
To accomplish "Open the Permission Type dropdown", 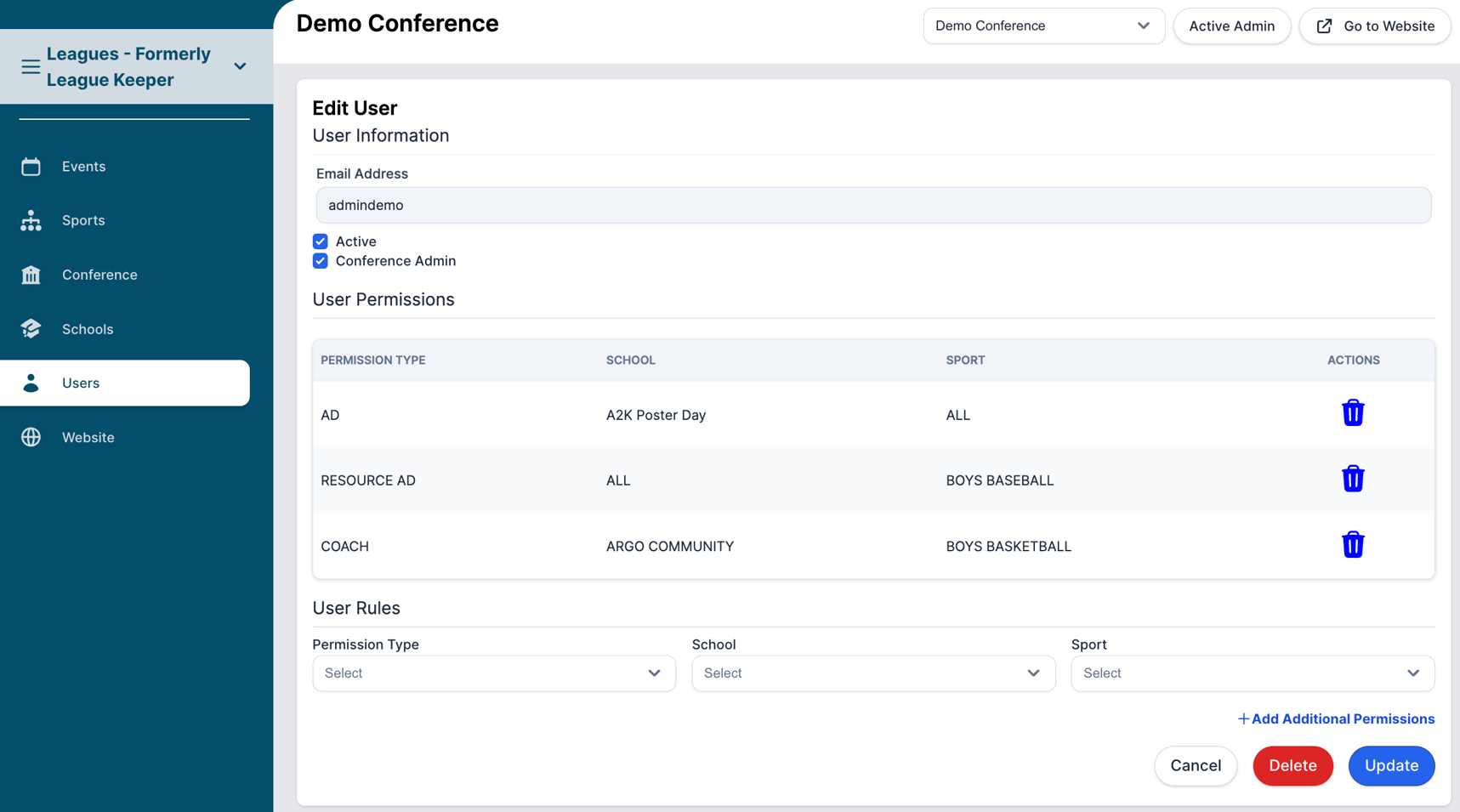I will click(x=493, y=673).
